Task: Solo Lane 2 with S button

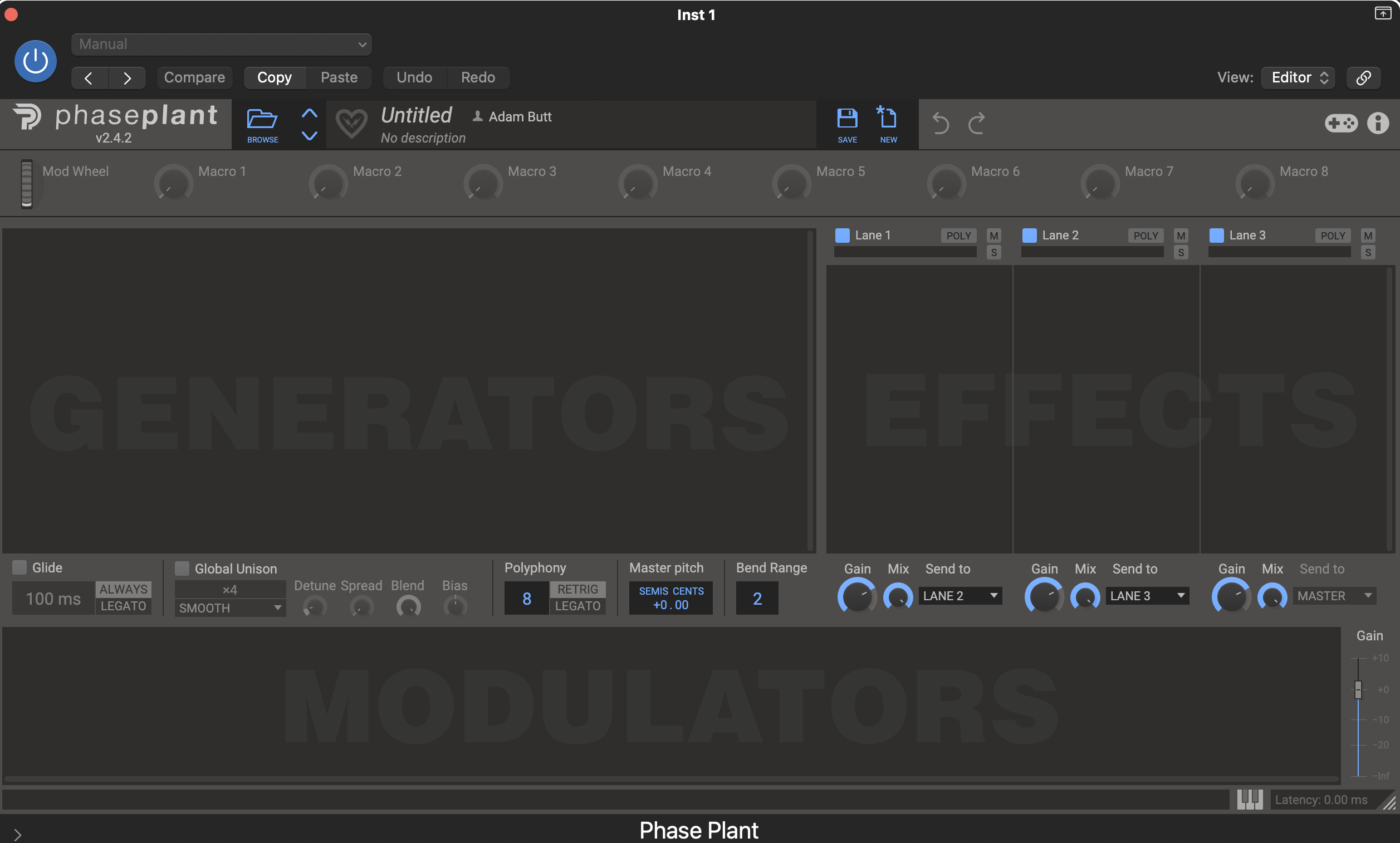Action: pyautogui.click(x=1181, y=252)
